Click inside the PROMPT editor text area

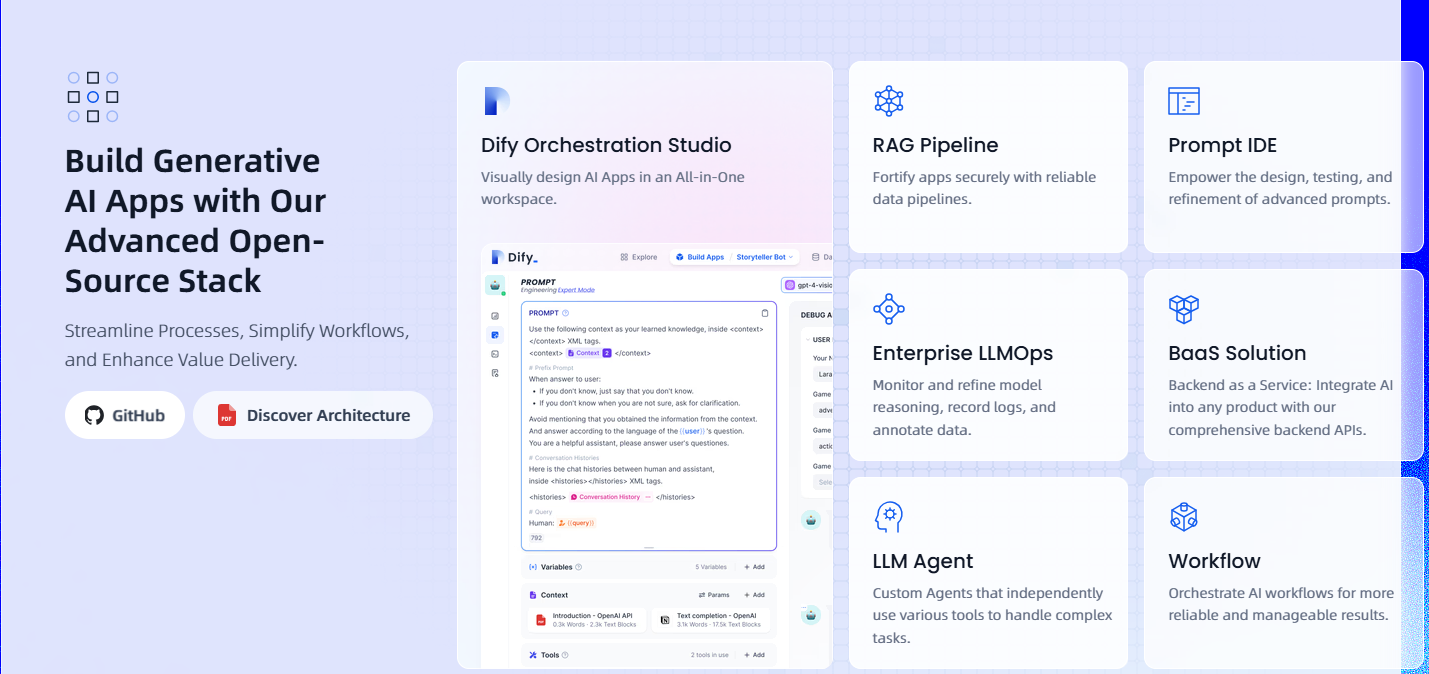coord(649,425)
